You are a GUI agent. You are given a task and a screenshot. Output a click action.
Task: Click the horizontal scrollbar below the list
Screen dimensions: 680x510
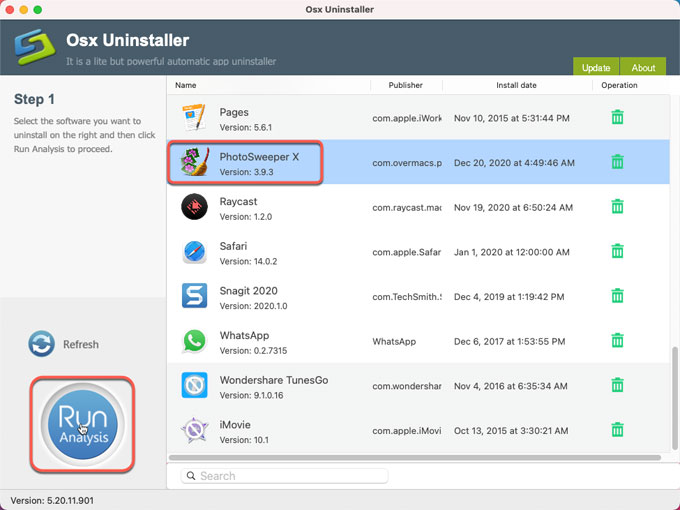pyautogui.click(x=415, y=458)
